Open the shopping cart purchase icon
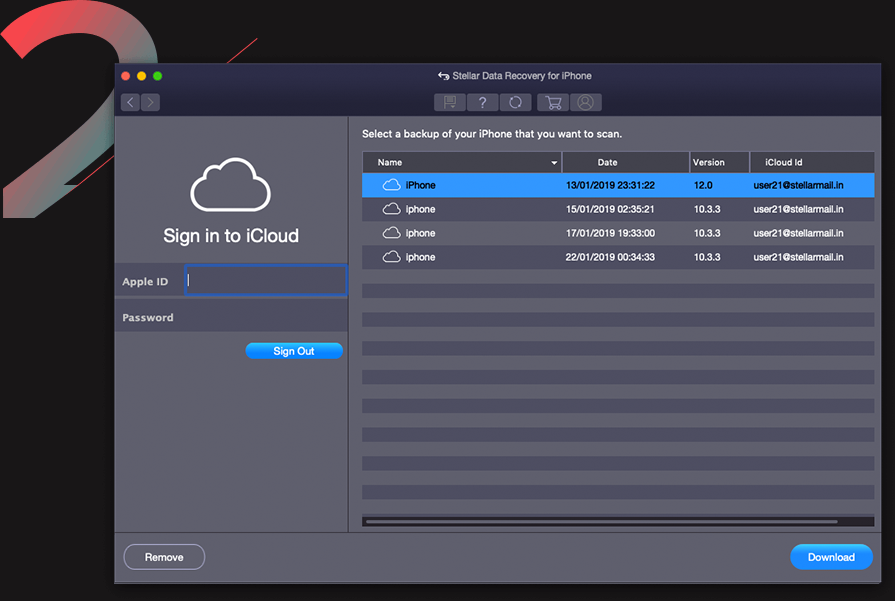Viewport: 895px width, 601px height. click(553, 102)
